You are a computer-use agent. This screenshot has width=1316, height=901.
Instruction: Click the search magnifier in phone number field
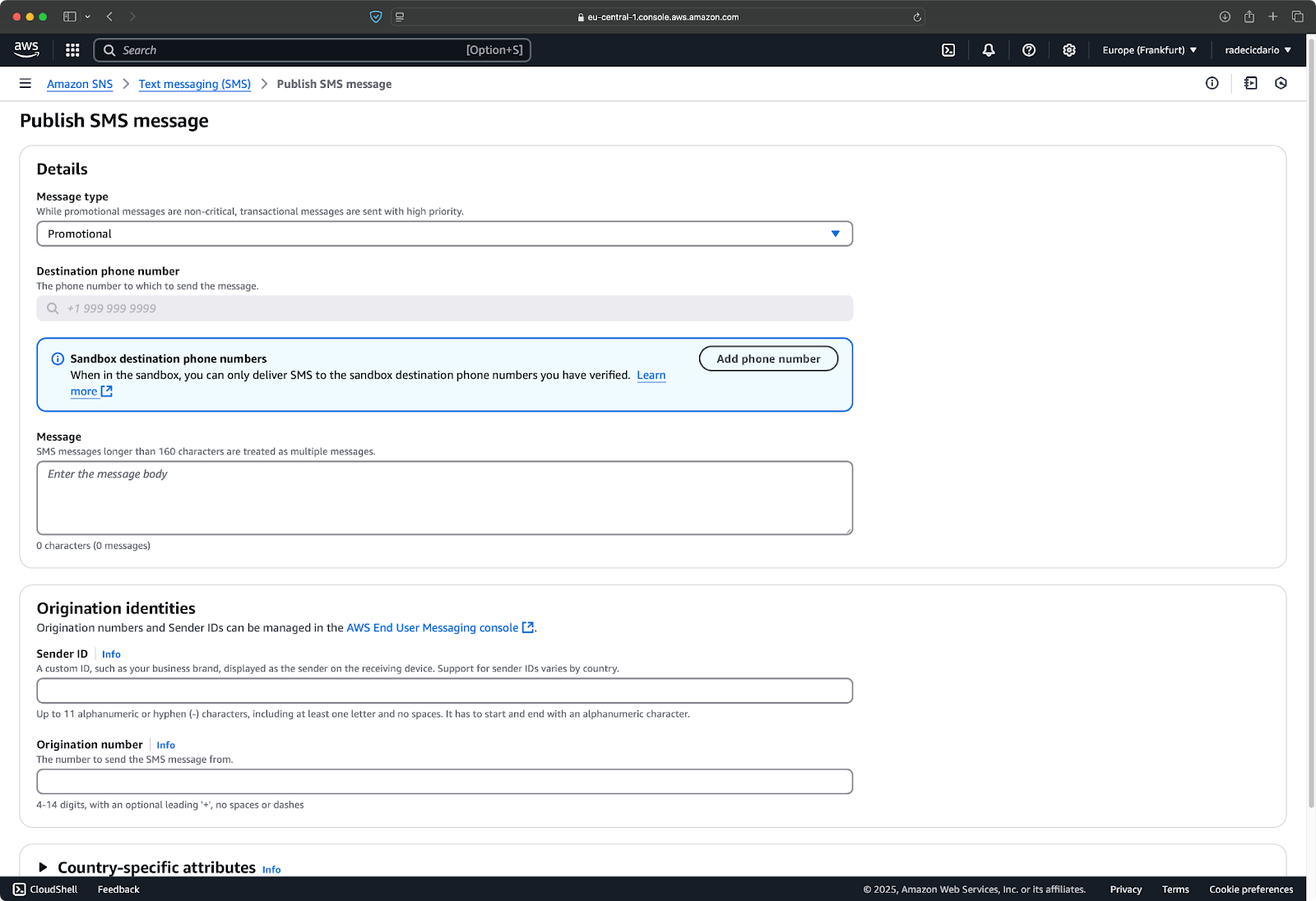tap(53, 308)
